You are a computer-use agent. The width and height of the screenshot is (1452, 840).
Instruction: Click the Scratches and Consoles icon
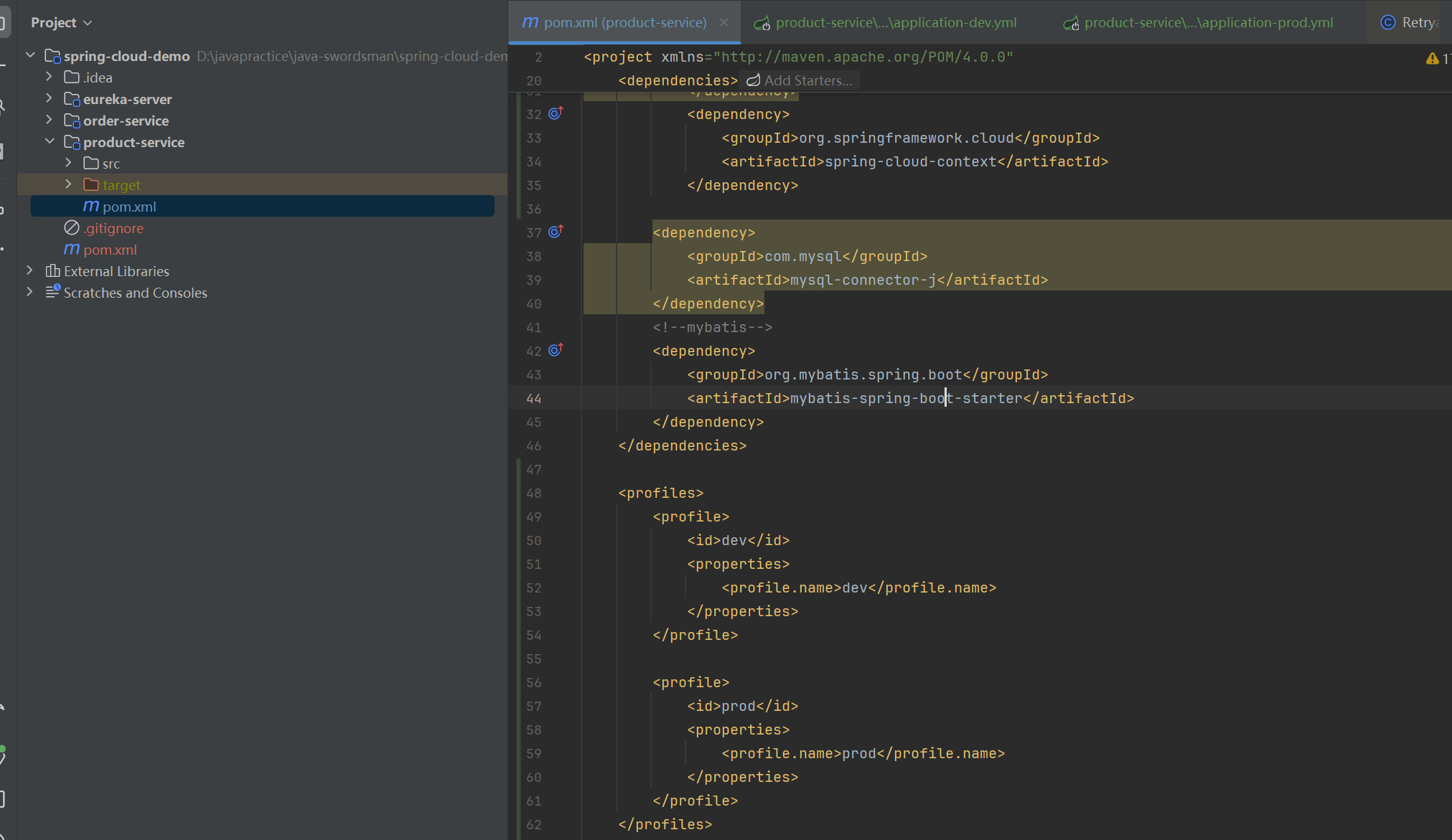point(52,292)
